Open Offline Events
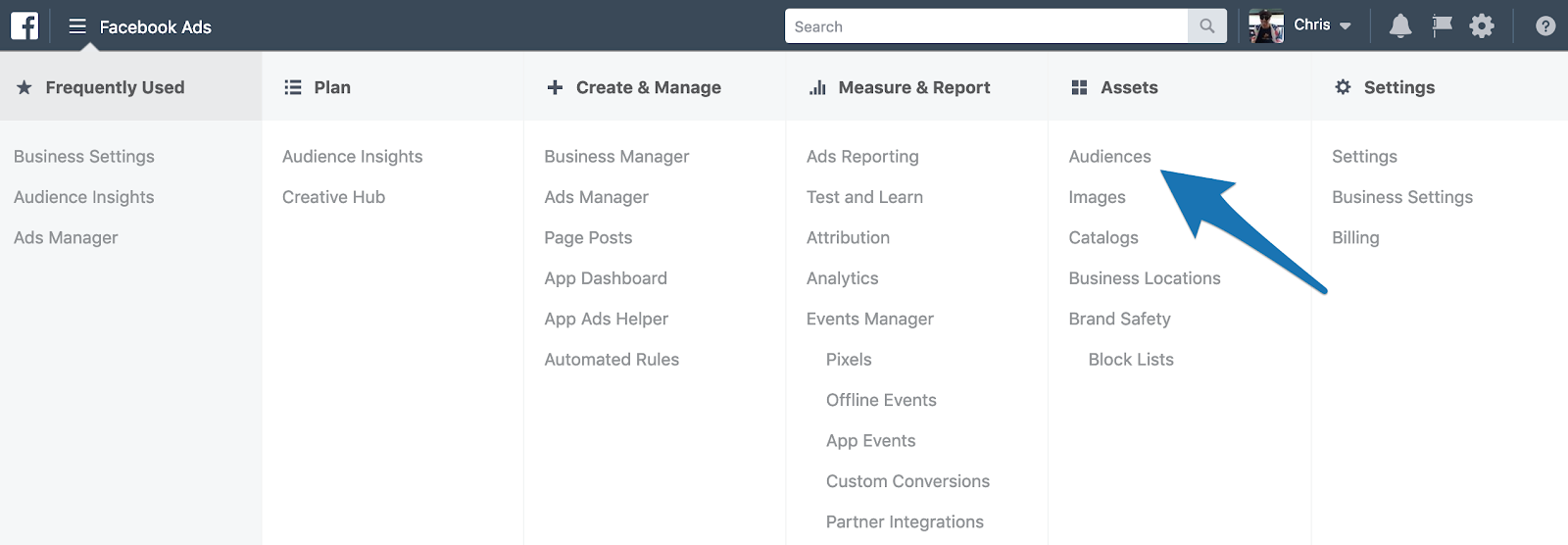The height and width of the screenshot is (545, 1568). 881,400
